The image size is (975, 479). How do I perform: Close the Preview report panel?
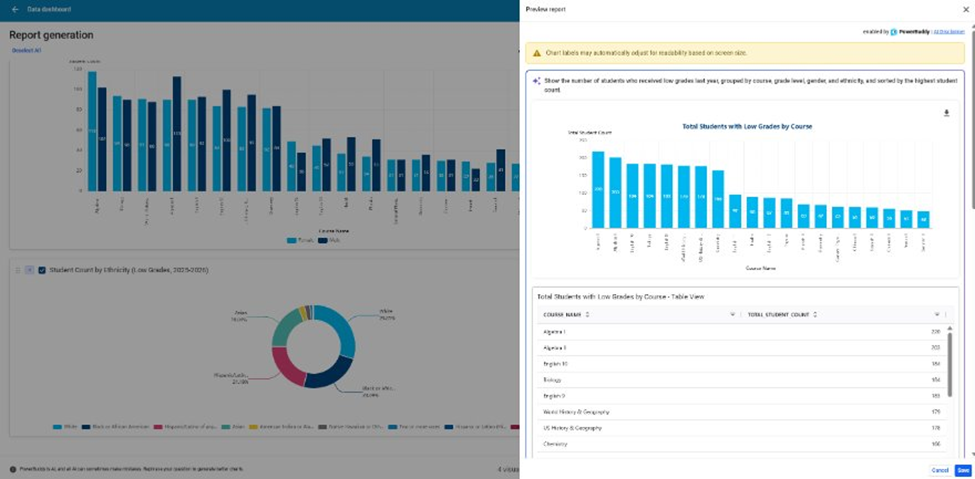(965, 9)
